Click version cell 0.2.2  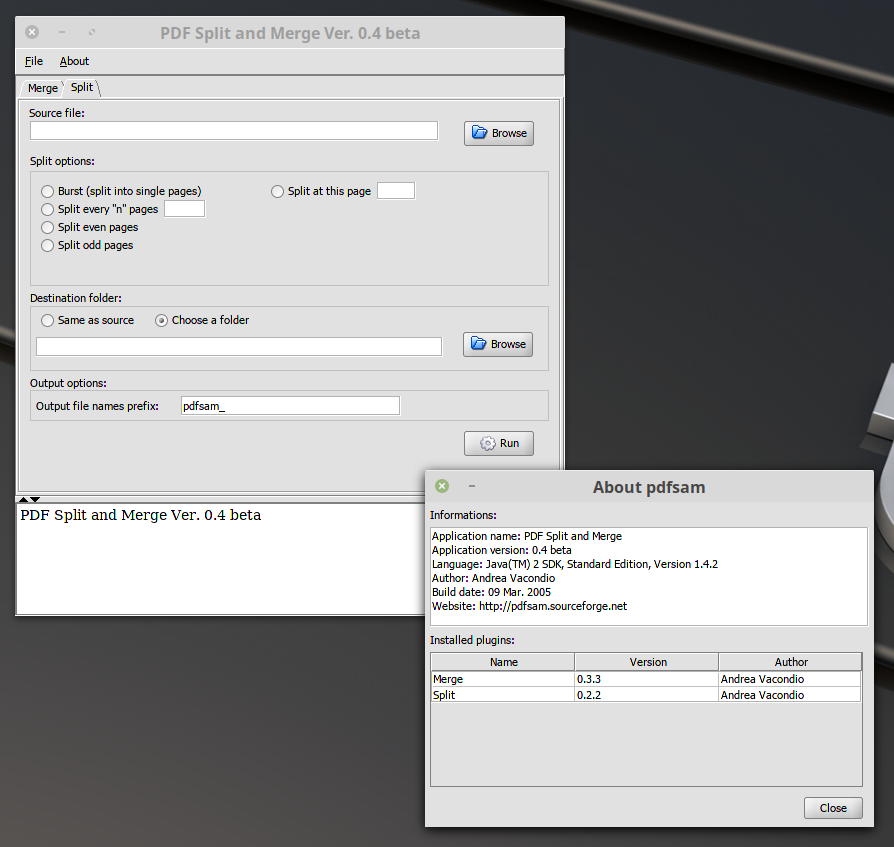tap(647, 695)
